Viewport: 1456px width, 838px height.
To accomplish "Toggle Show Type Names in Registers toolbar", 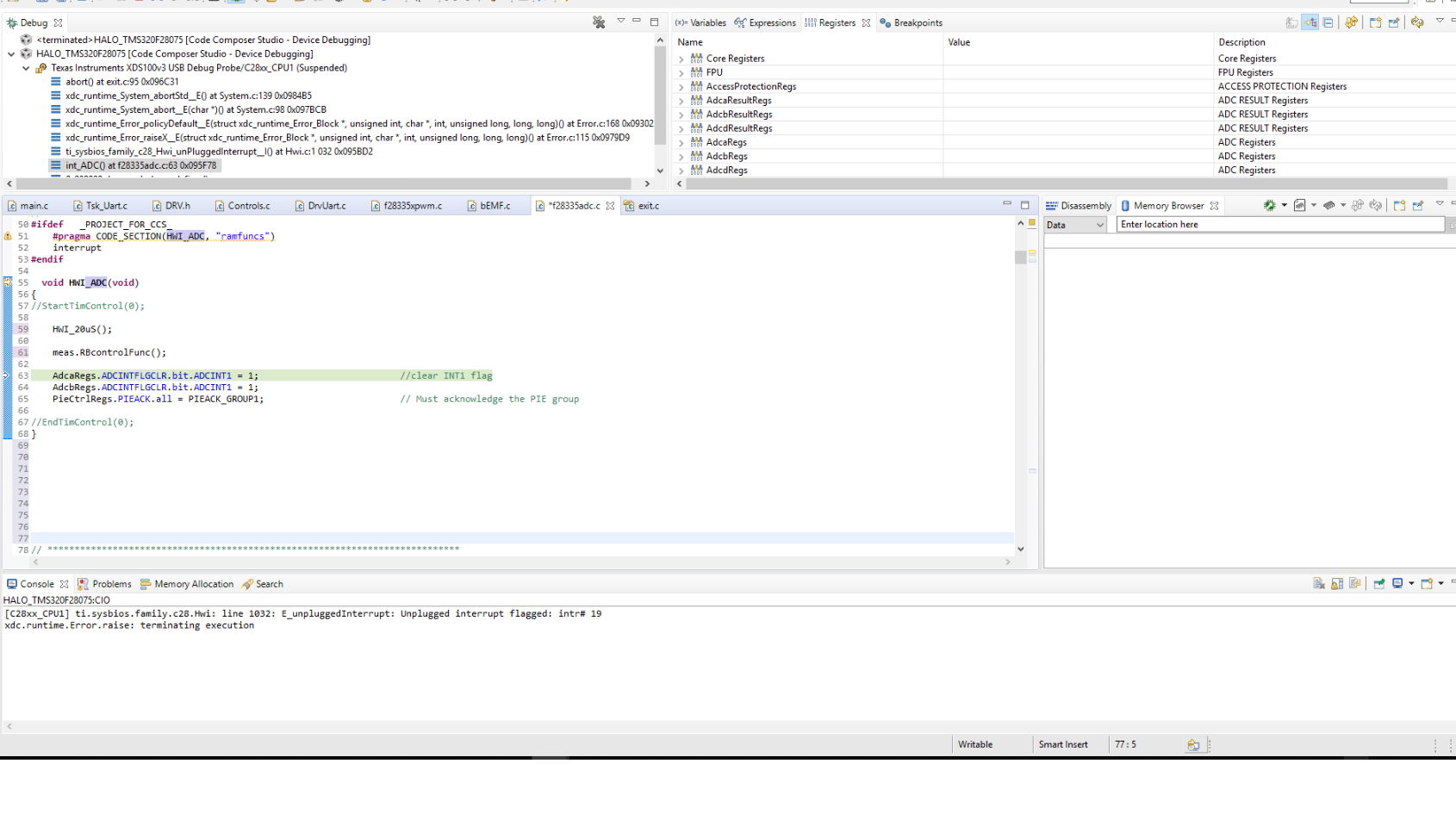I will click(x=1291, y=22).
